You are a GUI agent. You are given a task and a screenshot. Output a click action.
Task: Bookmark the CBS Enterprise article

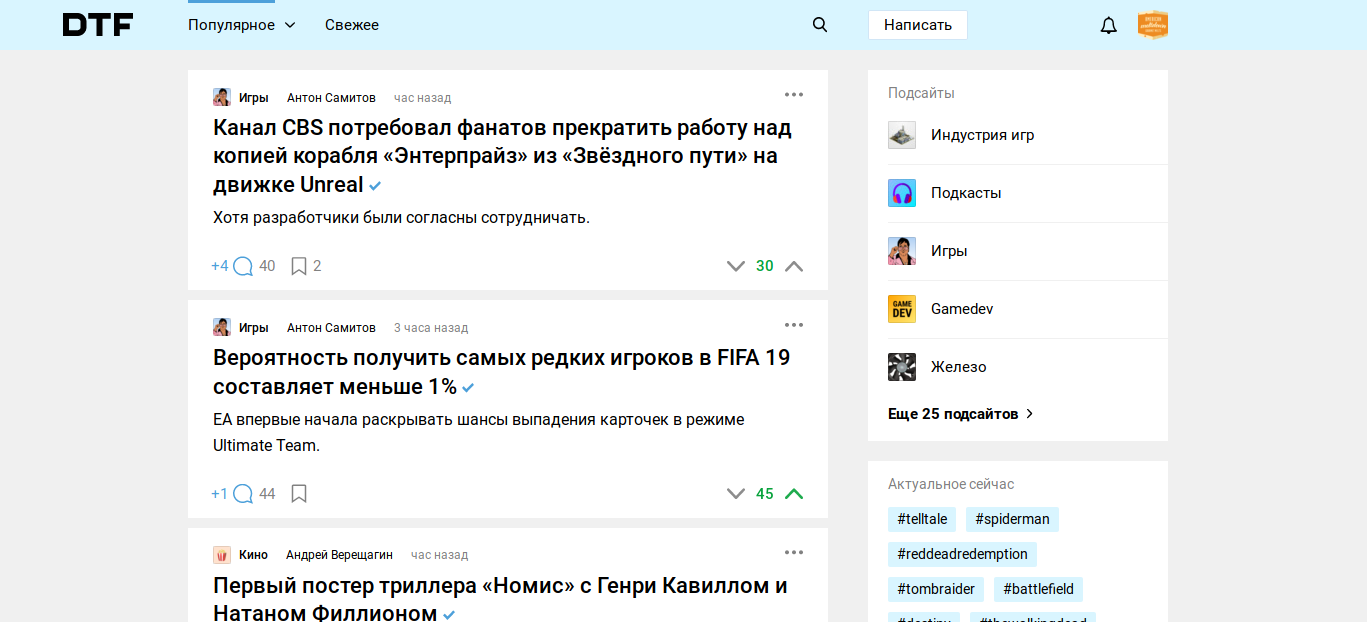[298, 266]
